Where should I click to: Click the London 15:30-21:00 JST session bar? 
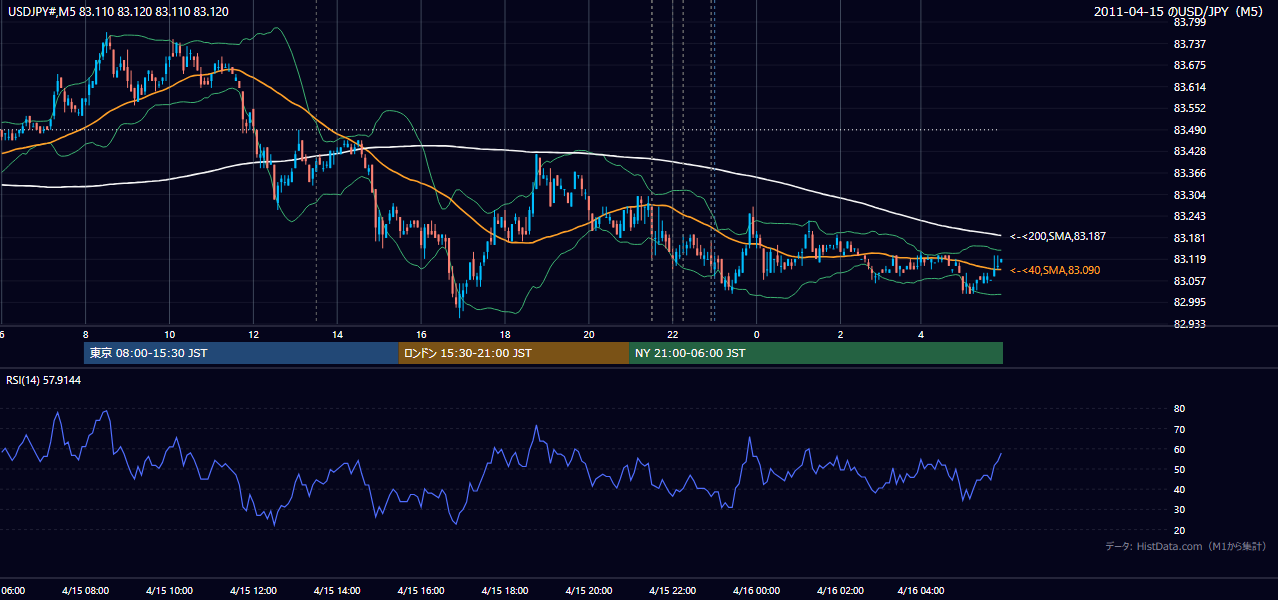514,353
